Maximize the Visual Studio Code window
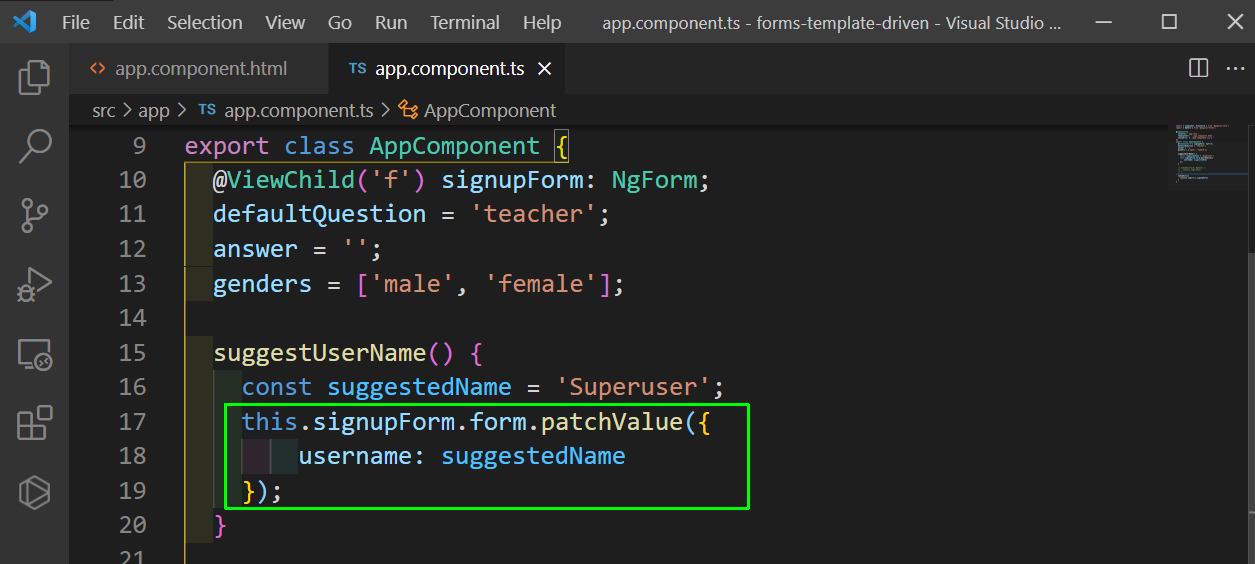This screenshot has height=564, width=1255. pyautogui.click(x=1169, y=22)
